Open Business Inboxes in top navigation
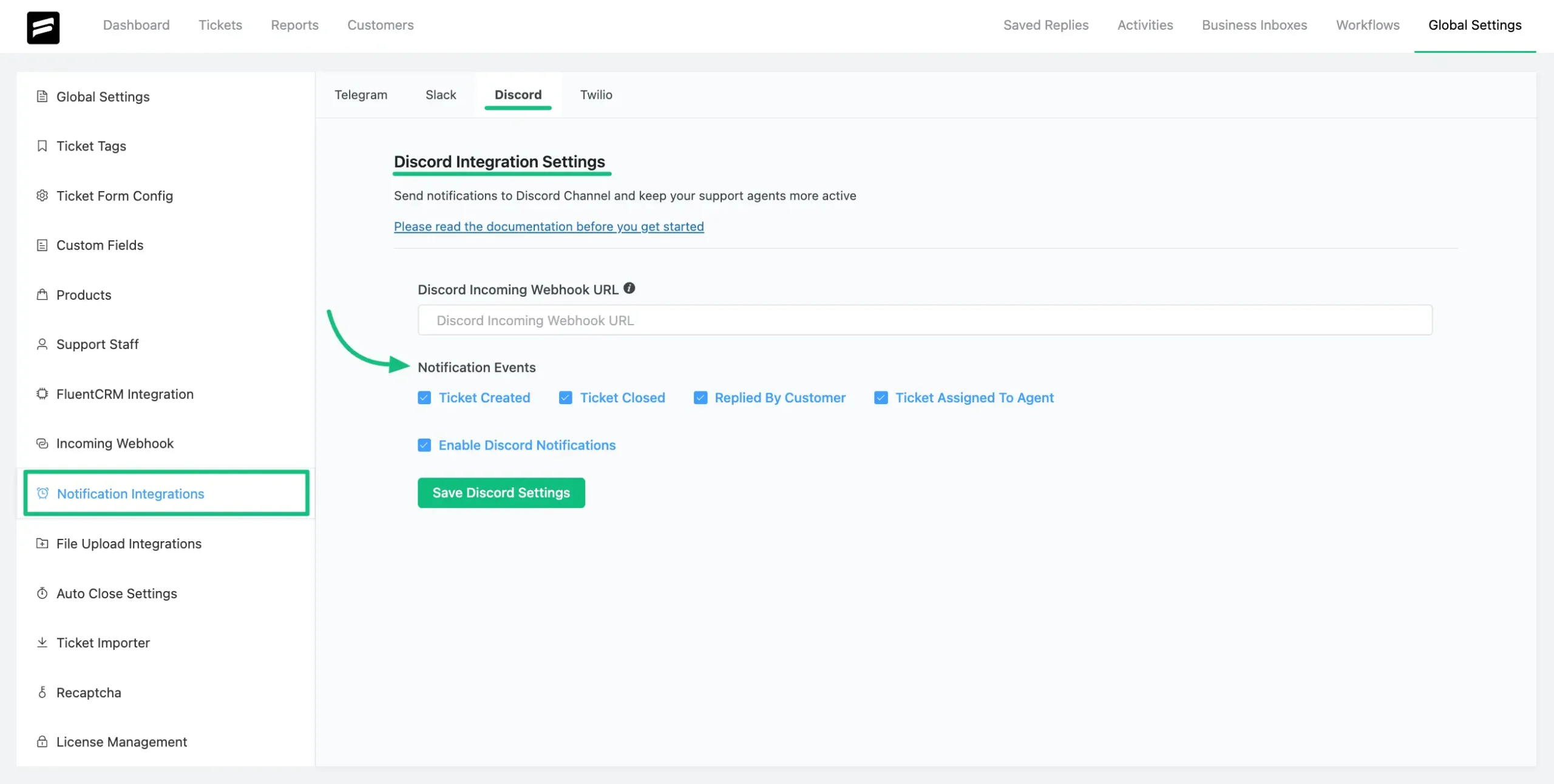1554x784 pixels. 1254,25
